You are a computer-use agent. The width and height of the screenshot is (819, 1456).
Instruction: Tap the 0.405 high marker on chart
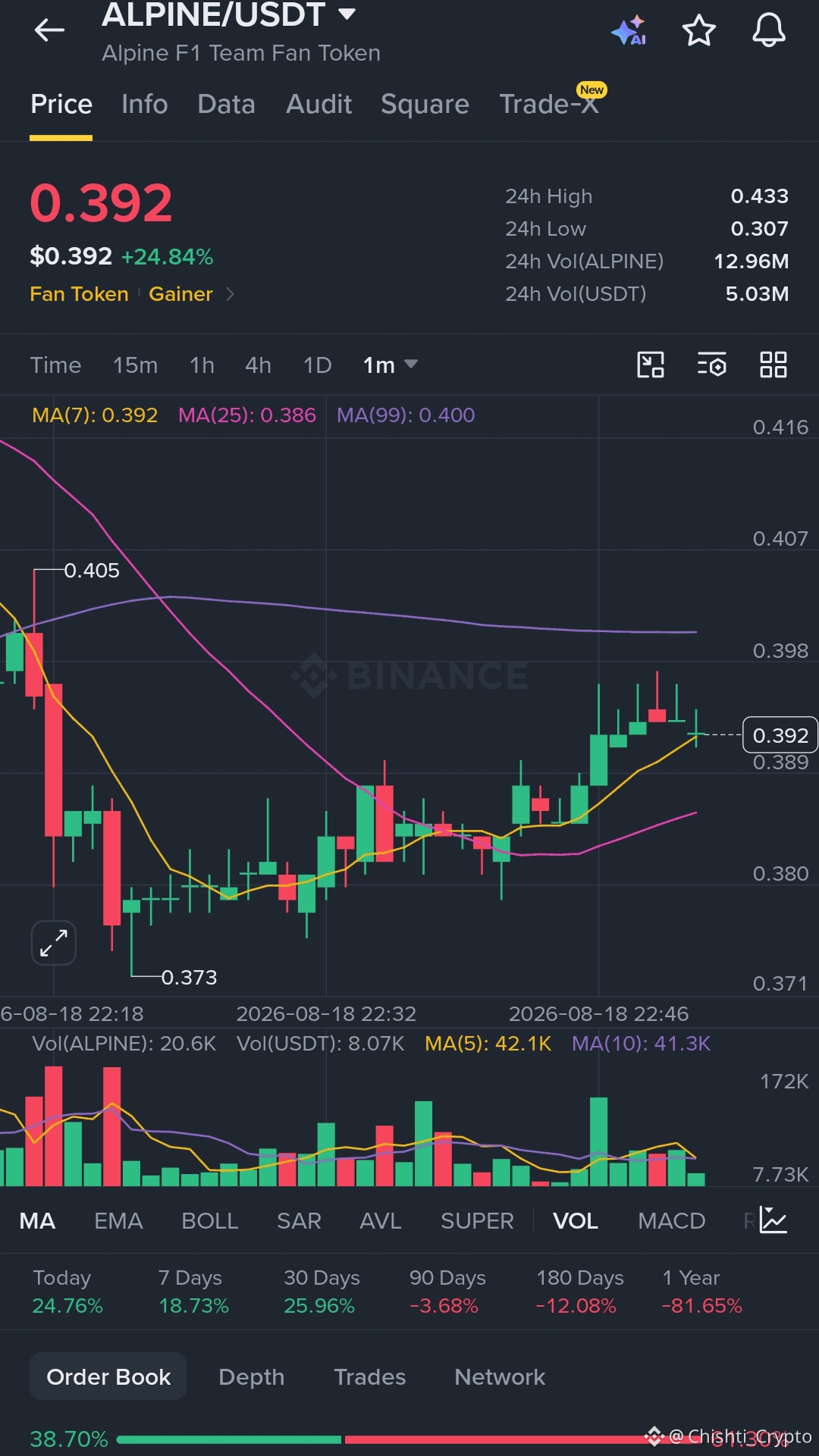[92, 570]
